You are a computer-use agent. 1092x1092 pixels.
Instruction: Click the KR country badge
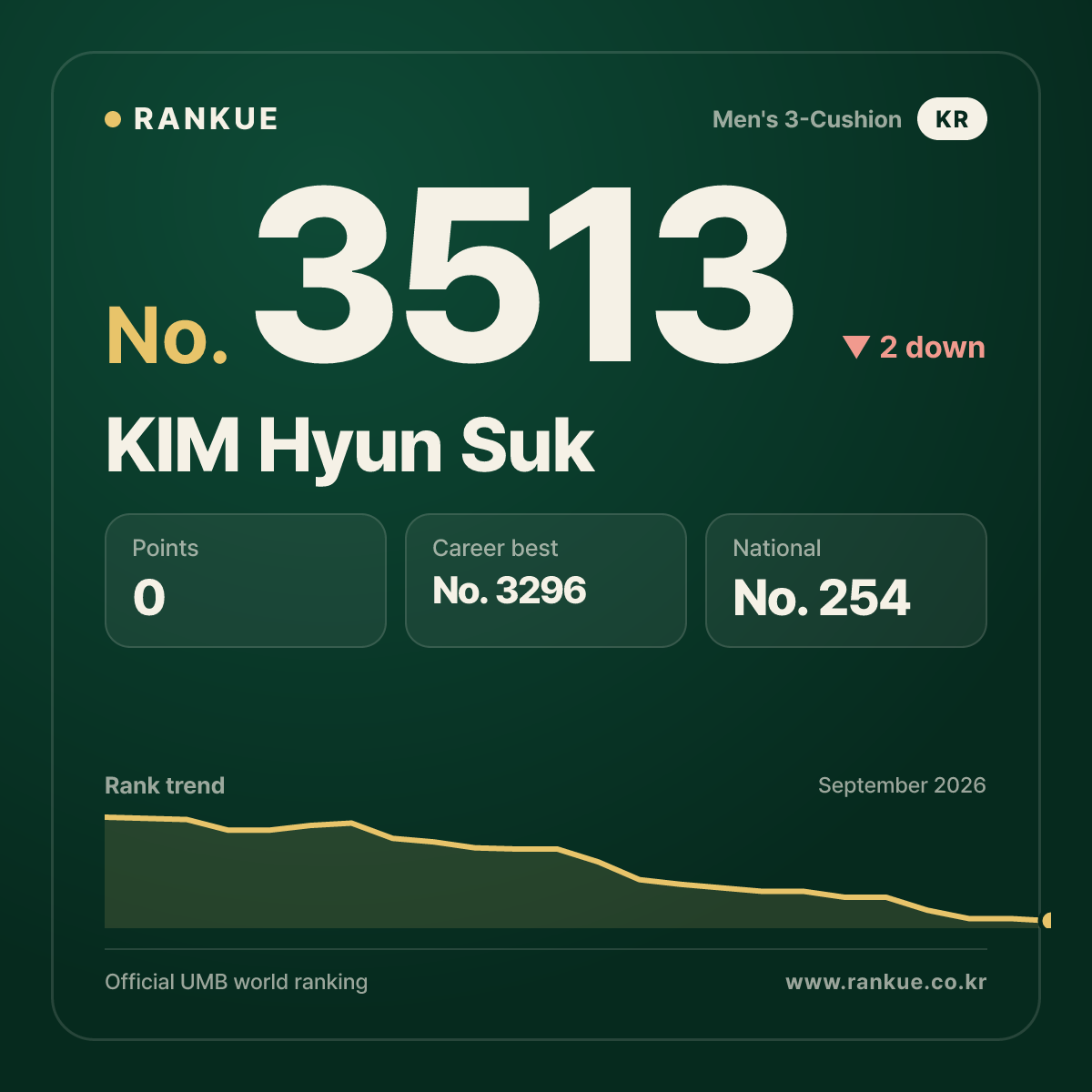(952, 119)
